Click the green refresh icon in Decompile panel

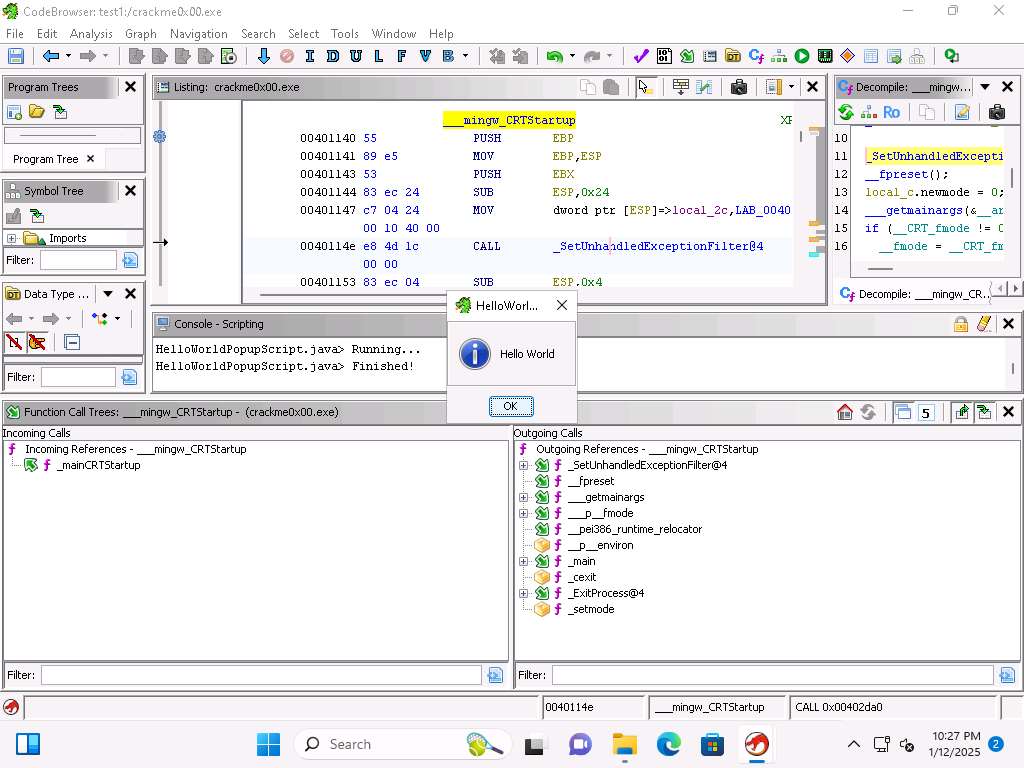coord(846,112)
